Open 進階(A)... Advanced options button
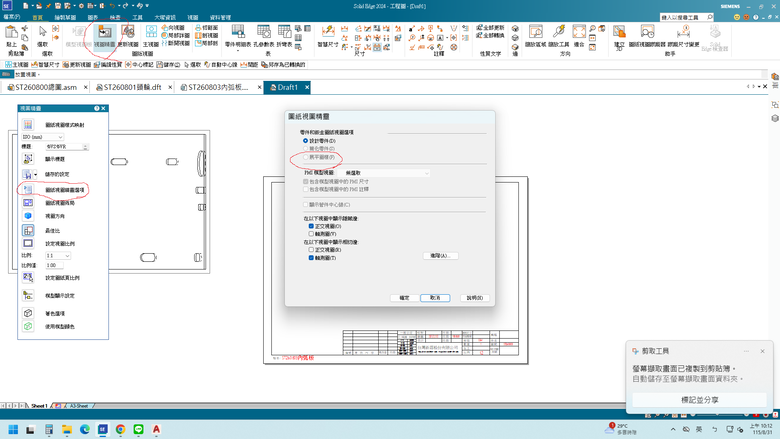Viewport: 780px width, 439px height. click(x=440, y=256)
